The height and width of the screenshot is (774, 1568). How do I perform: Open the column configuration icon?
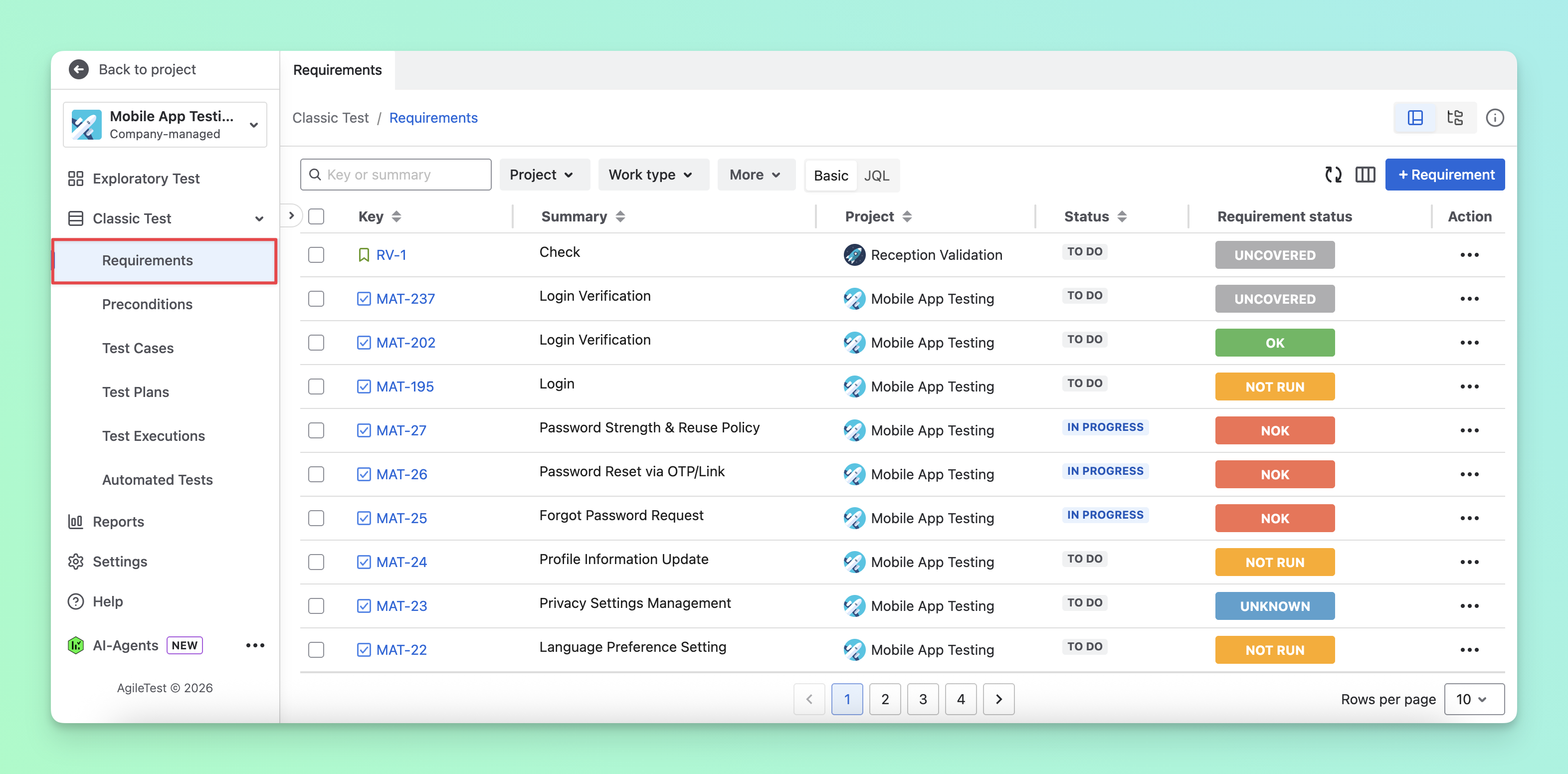[x=1365, y=175]
